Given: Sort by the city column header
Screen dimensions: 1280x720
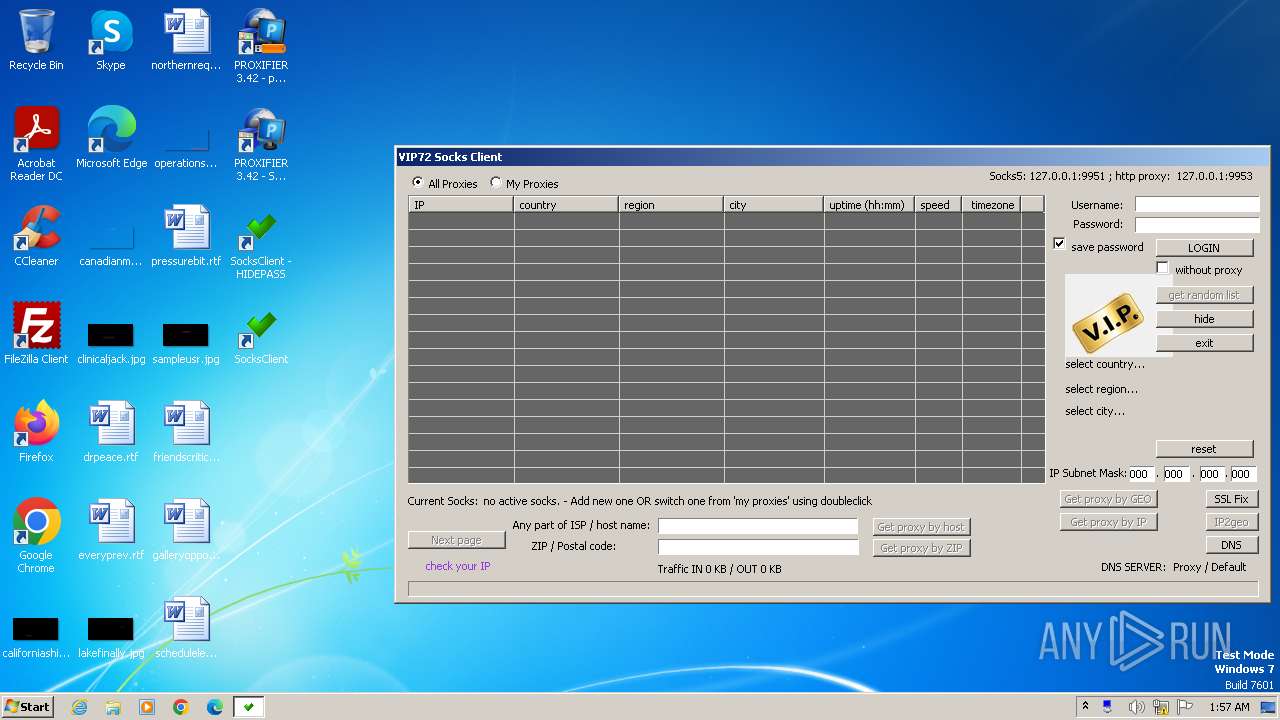Looking at the screenshot, I should pos(774,204).
